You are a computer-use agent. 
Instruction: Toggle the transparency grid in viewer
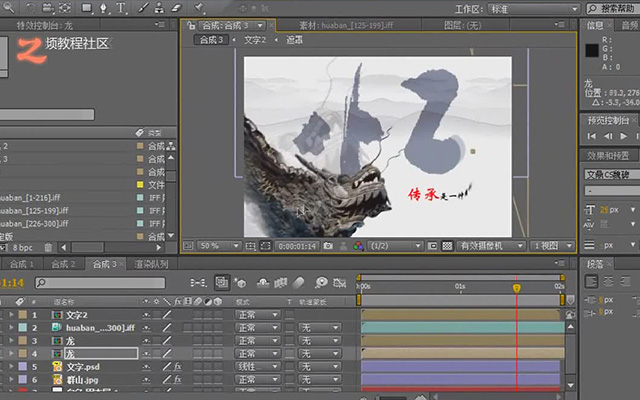tap(447, 246)
